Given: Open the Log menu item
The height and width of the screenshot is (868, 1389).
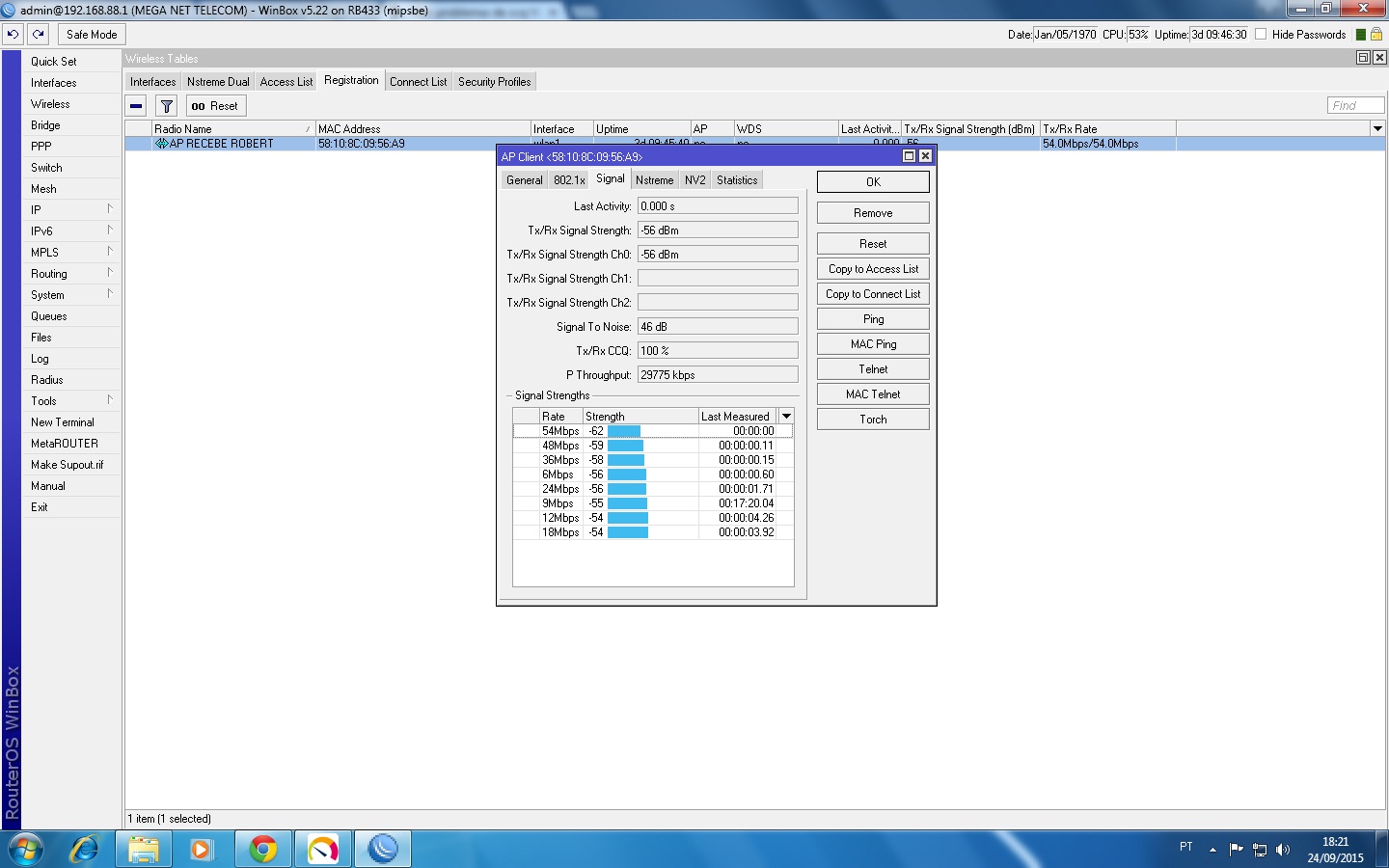Looking at the screenshot, I should tap(40, 359).
